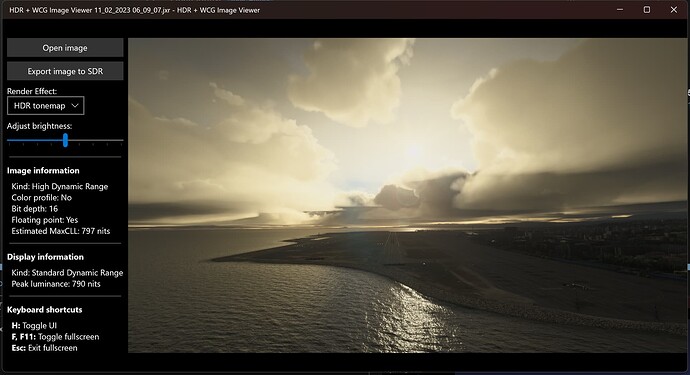Select the Display information heading
The height and width of the screenshot is (375, 690).
coord(45,257)
